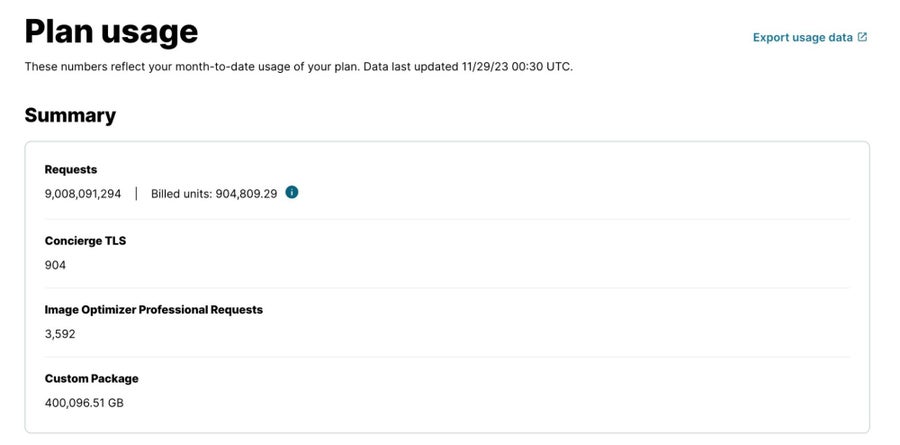Select the 9,008,091,294 requests value
900x445 pixels.
pyautogui.click(x=83, y=194)
